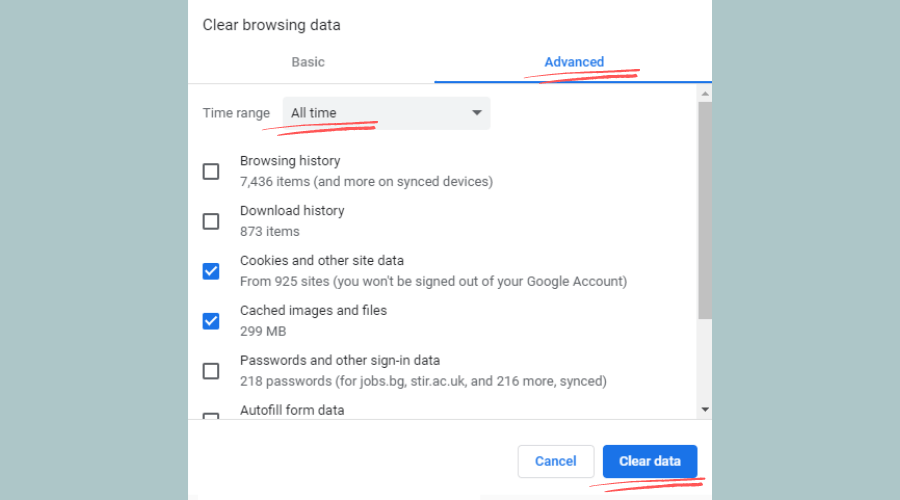
Task: Click the 'Download history' label
Action: tap(292, 211)
